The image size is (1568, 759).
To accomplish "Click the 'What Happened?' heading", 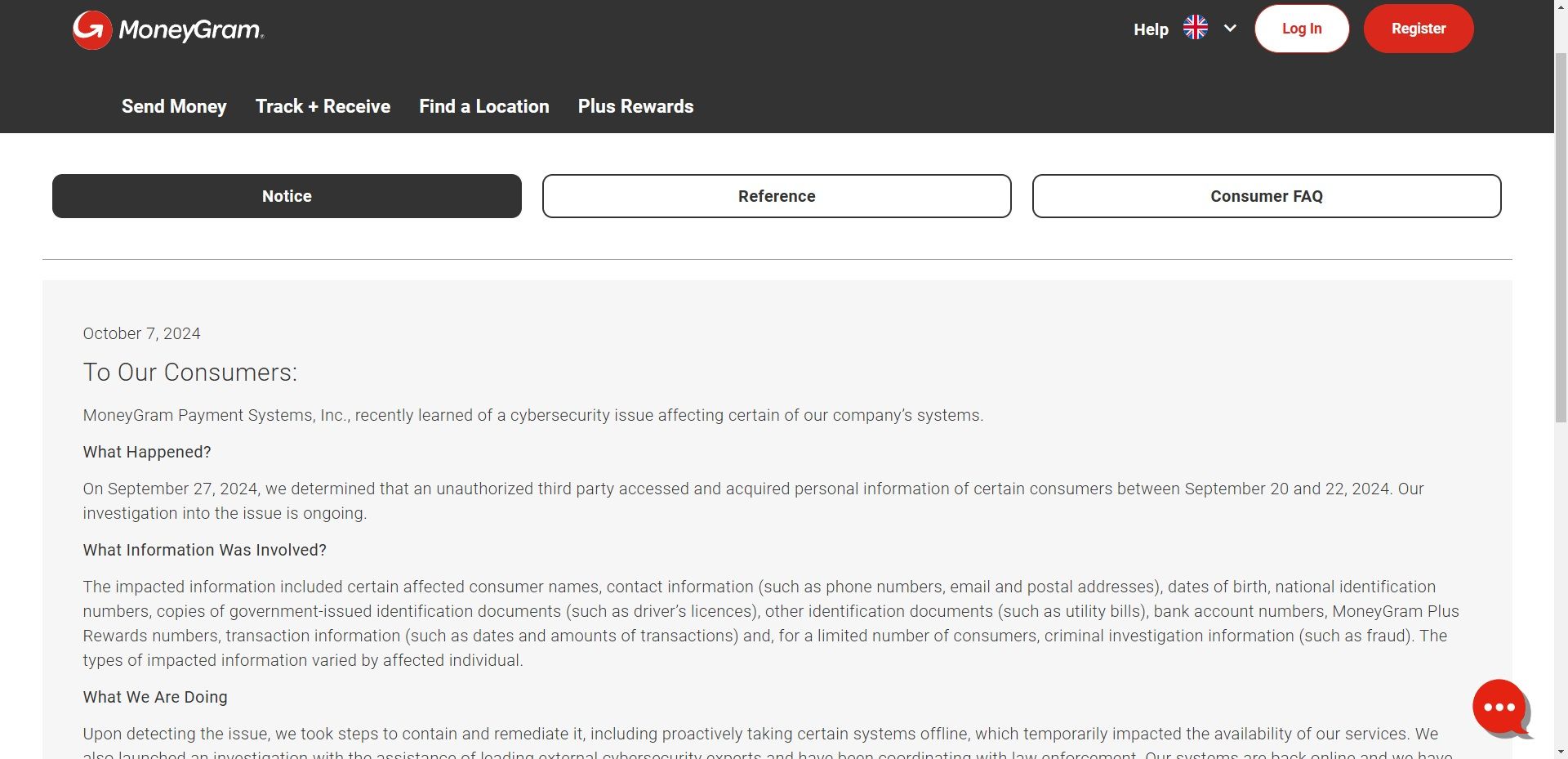I will tap(147, 452).
